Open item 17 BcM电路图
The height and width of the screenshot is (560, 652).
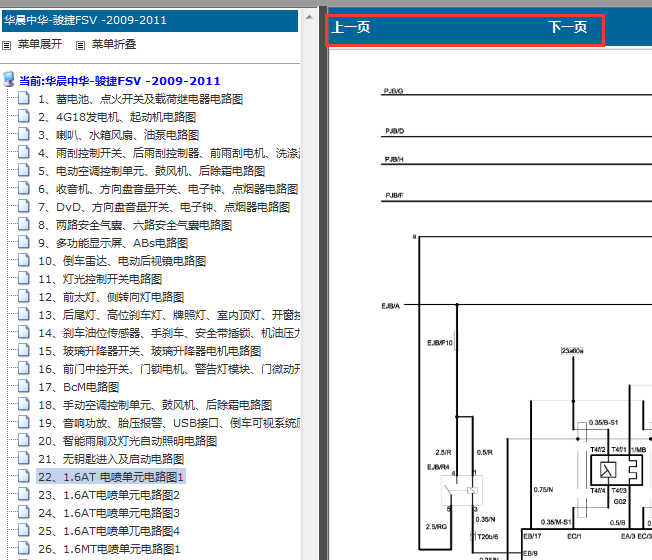click(79, 387)
